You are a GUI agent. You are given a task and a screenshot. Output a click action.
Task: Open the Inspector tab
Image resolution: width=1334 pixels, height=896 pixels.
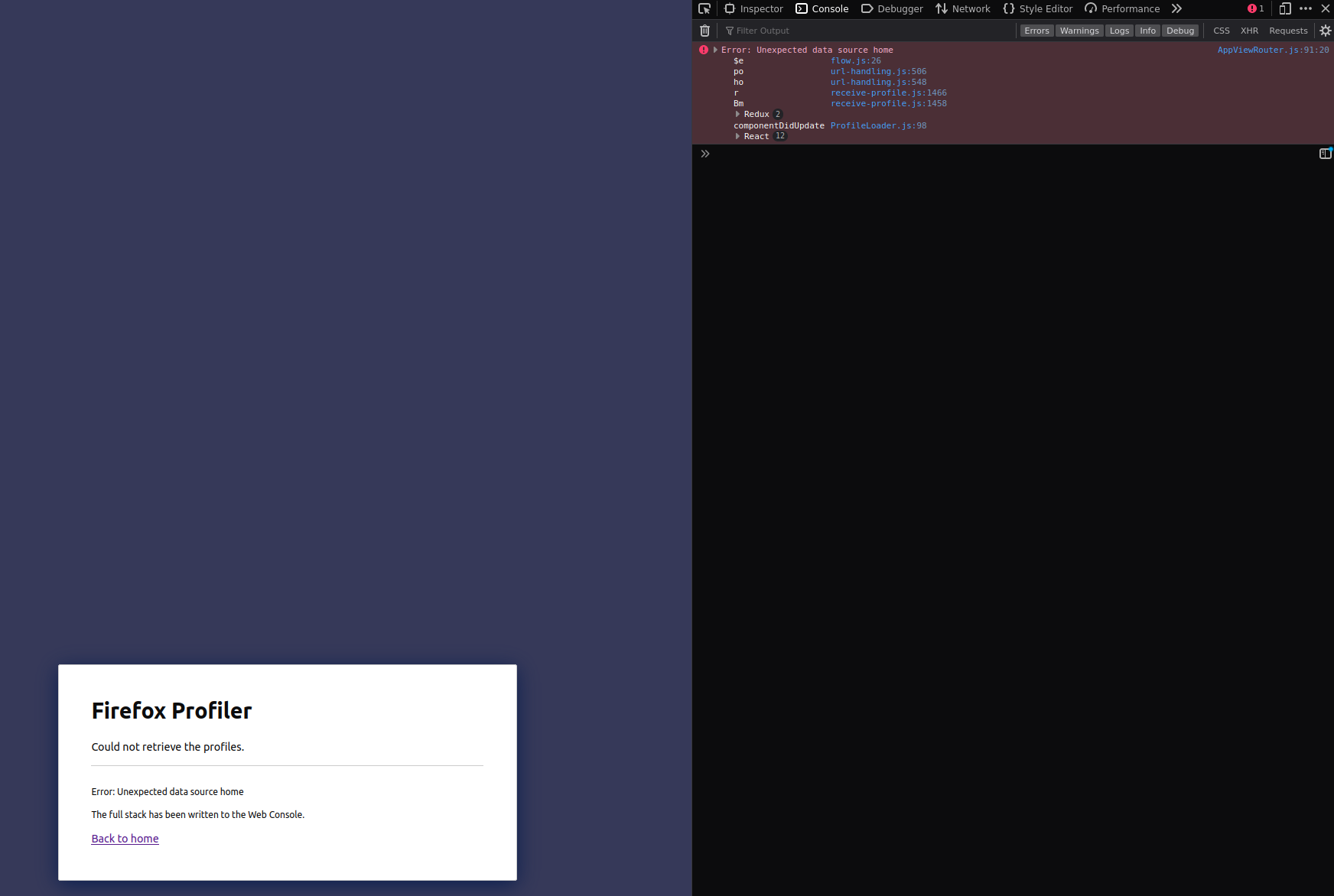[753, 9]
